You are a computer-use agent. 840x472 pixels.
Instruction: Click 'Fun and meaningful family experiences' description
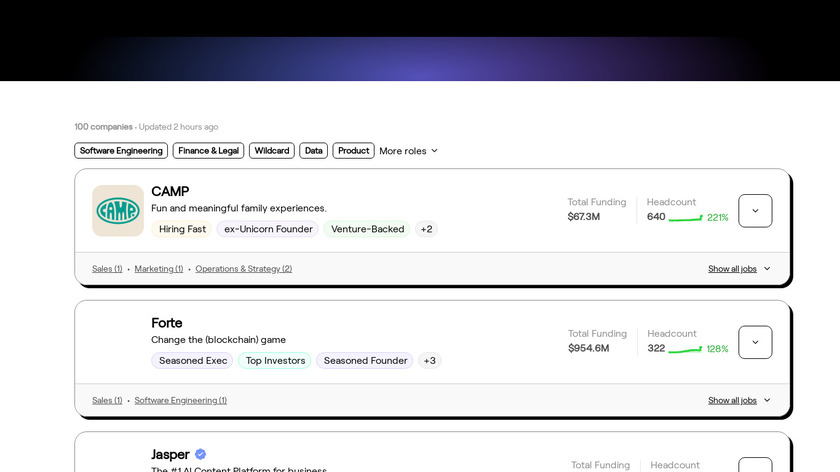click(x=239, y=208)
